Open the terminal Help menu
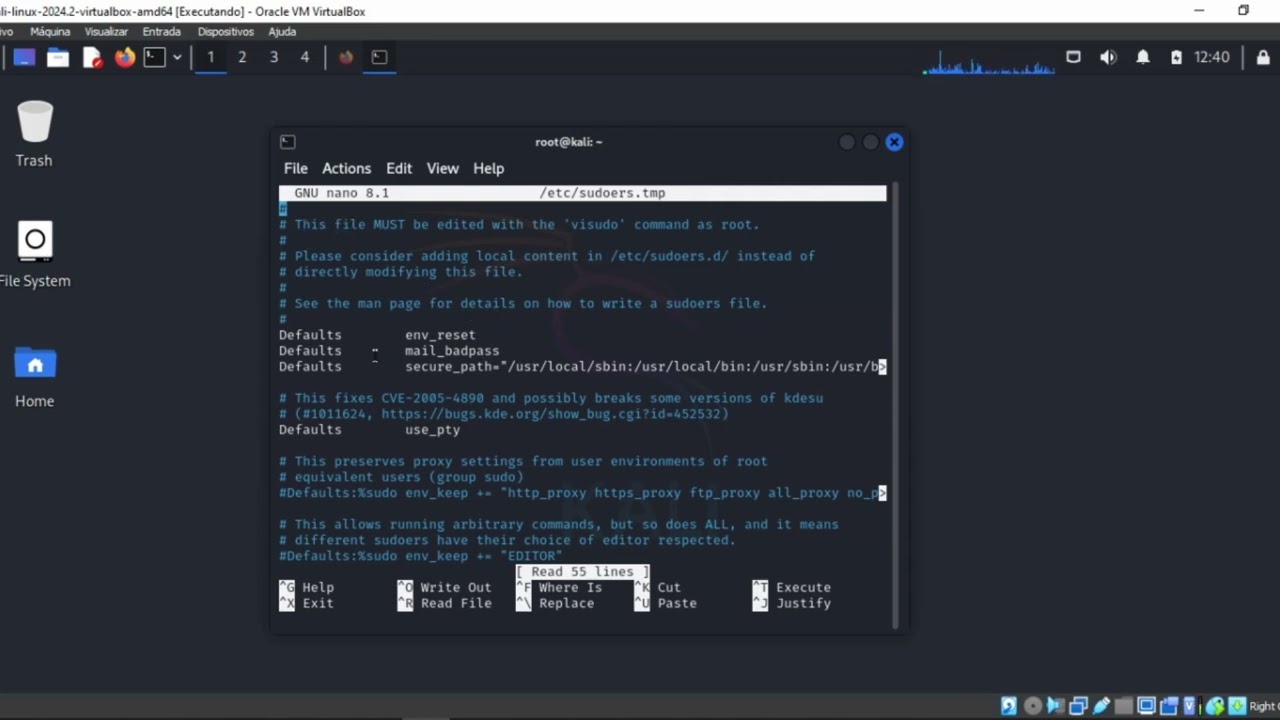The height and width of the screenshot is (720, 1280). pos(488,168)
